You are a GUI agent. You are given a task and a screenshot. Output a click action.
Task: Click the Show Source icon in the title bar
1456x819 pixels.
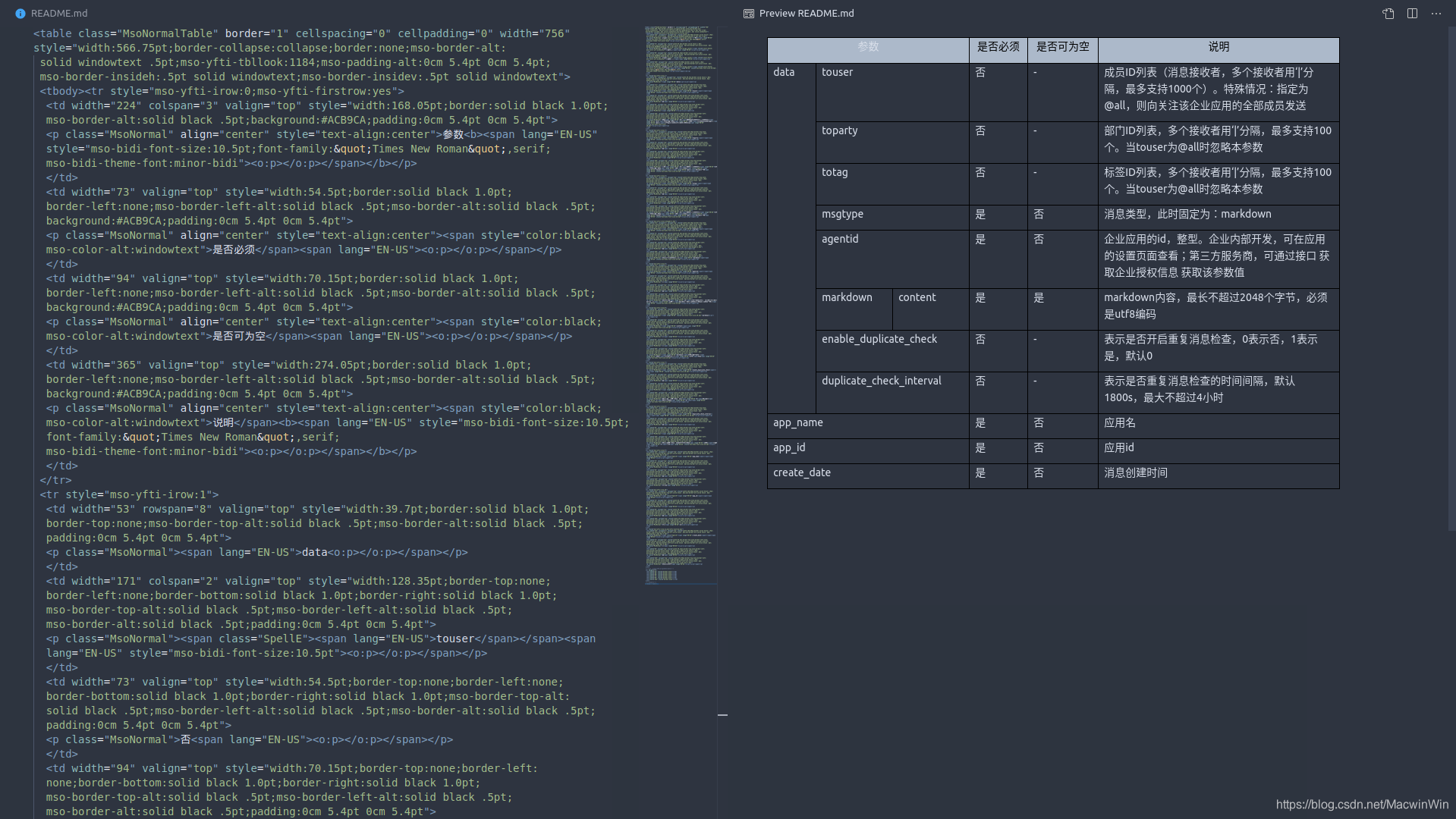pyautogui.click(x=1388, y=14)
